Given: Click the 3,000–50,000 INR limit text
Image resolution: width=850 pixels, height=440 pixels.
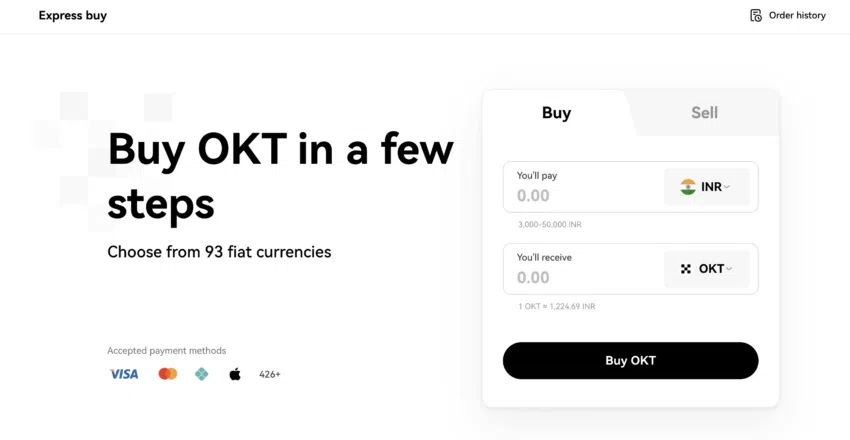Looking at the screenshot, I should 549,224.
